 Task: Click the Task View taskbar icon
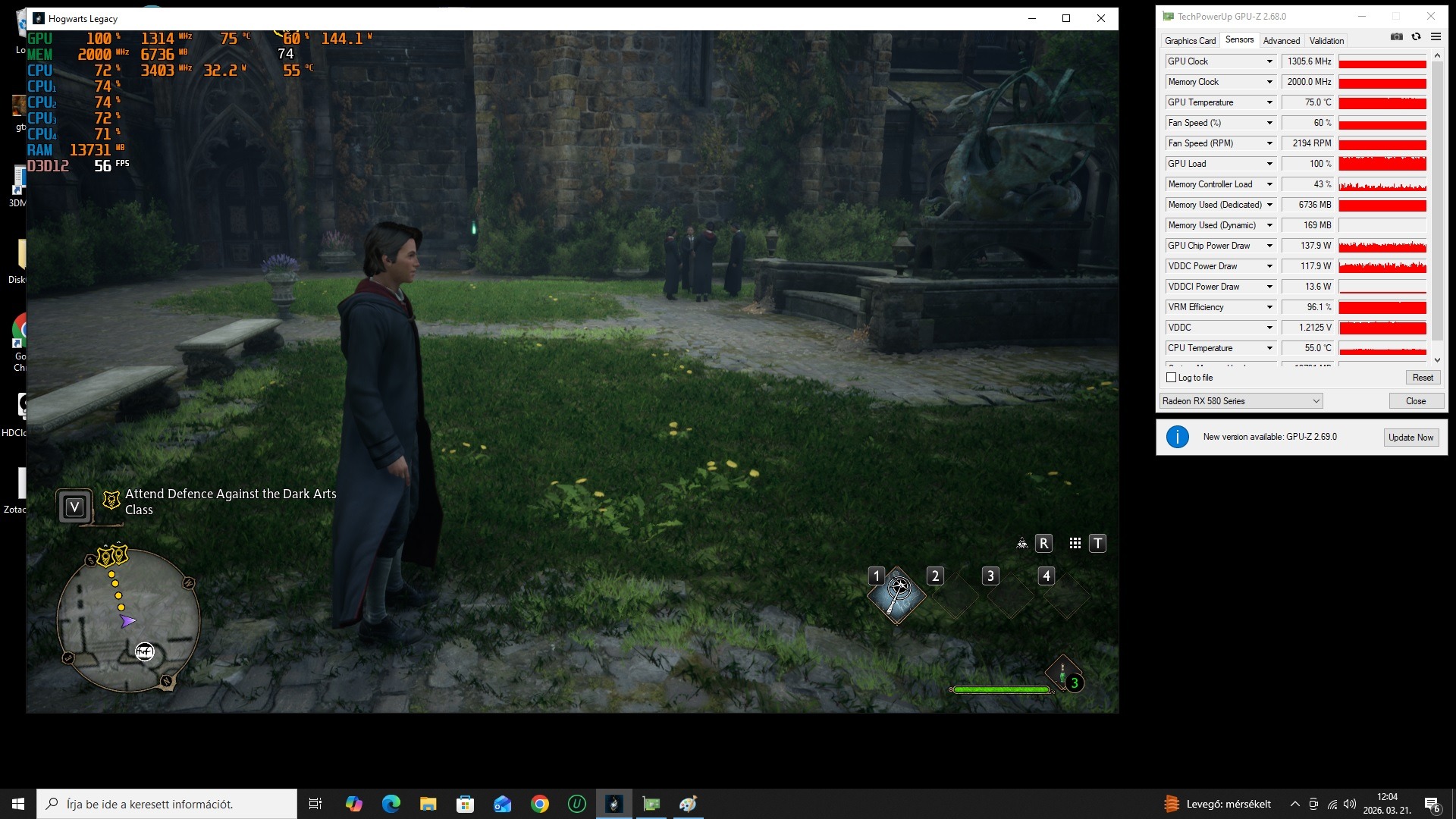click(315, 804)
